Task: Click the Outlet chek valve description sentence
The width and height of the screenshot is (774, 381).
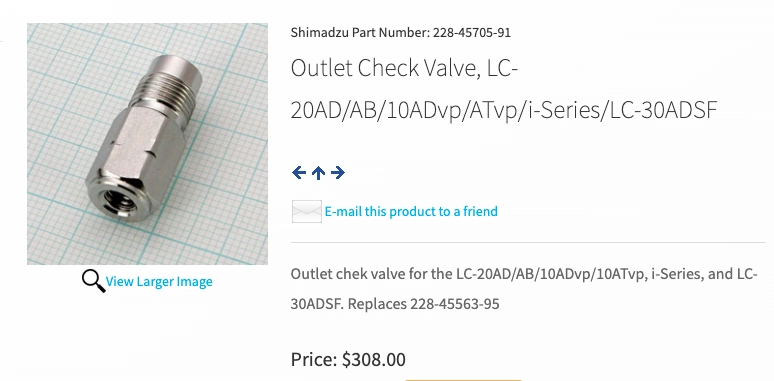Action: click(x=524, y=273)
